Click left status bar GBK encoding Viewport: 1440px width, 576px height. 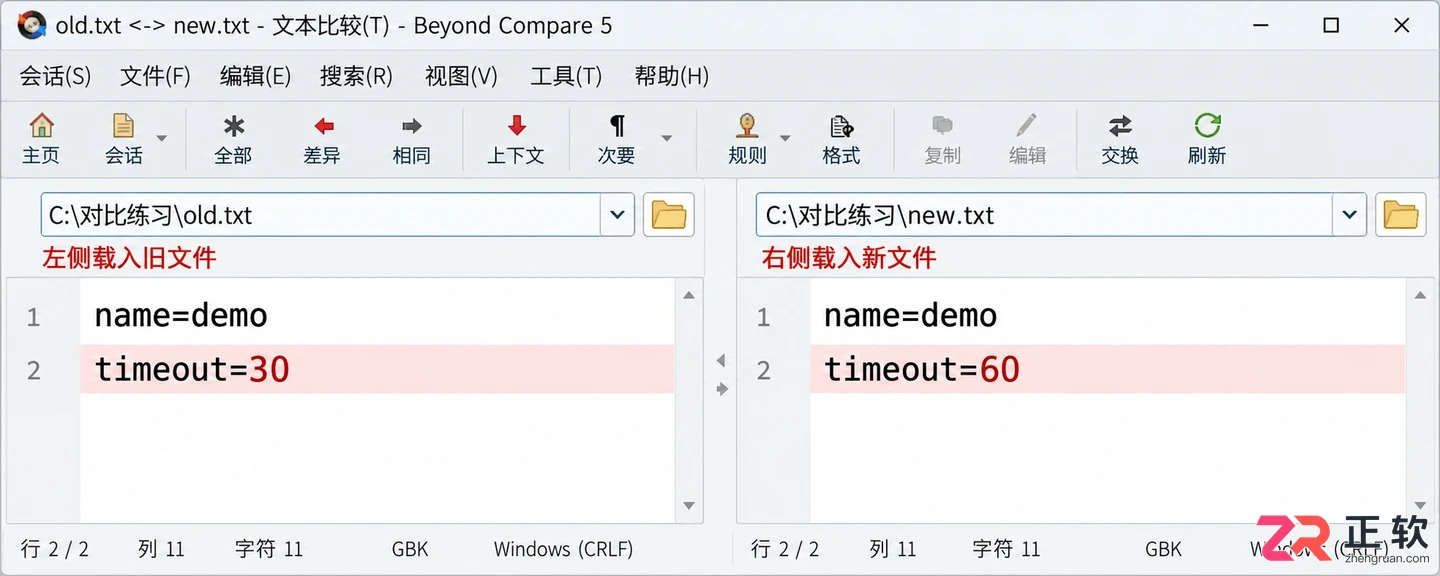tap(410, 549)
